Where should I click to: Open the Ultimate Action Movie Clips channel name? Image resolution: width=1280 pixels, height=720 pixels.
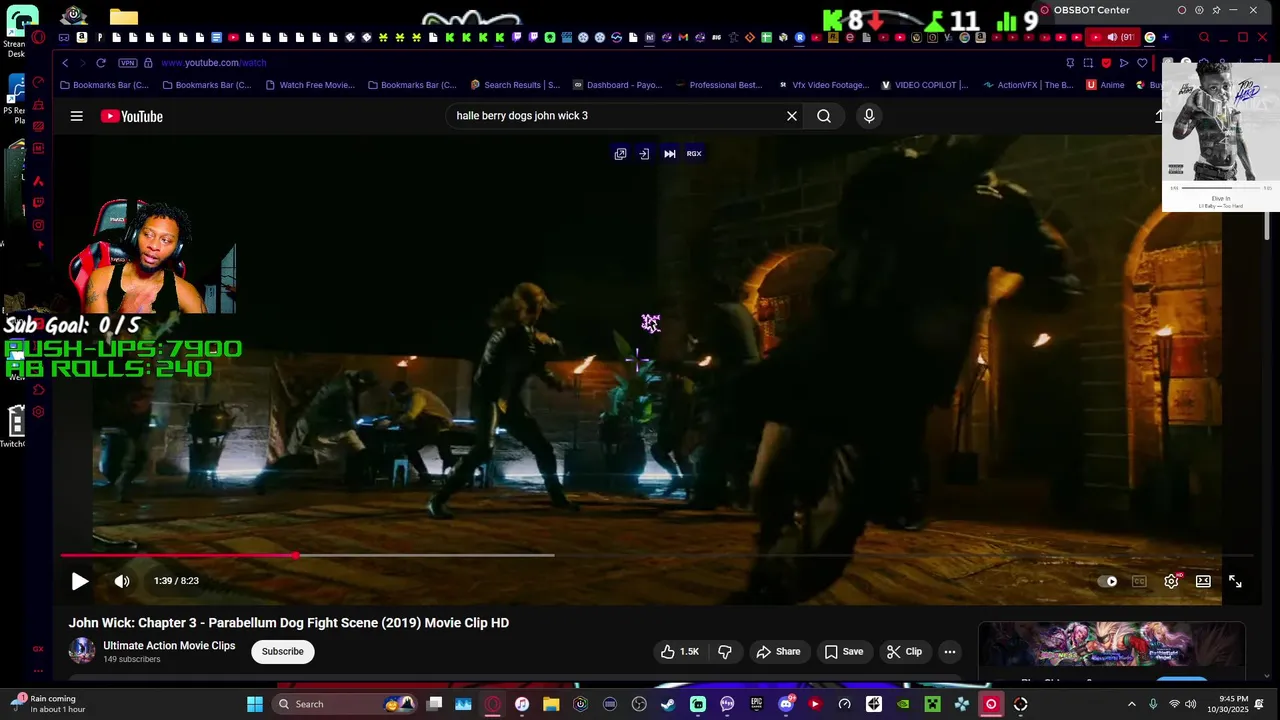(169, 645)
